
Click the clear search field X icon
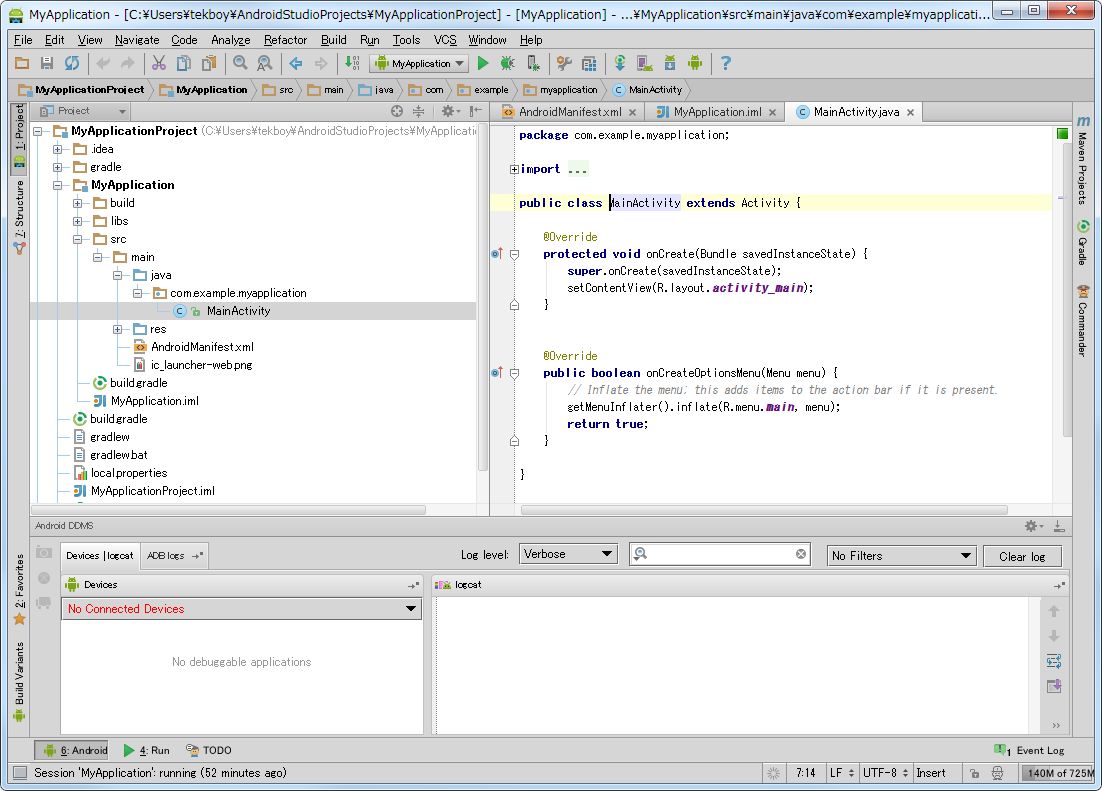800,554
